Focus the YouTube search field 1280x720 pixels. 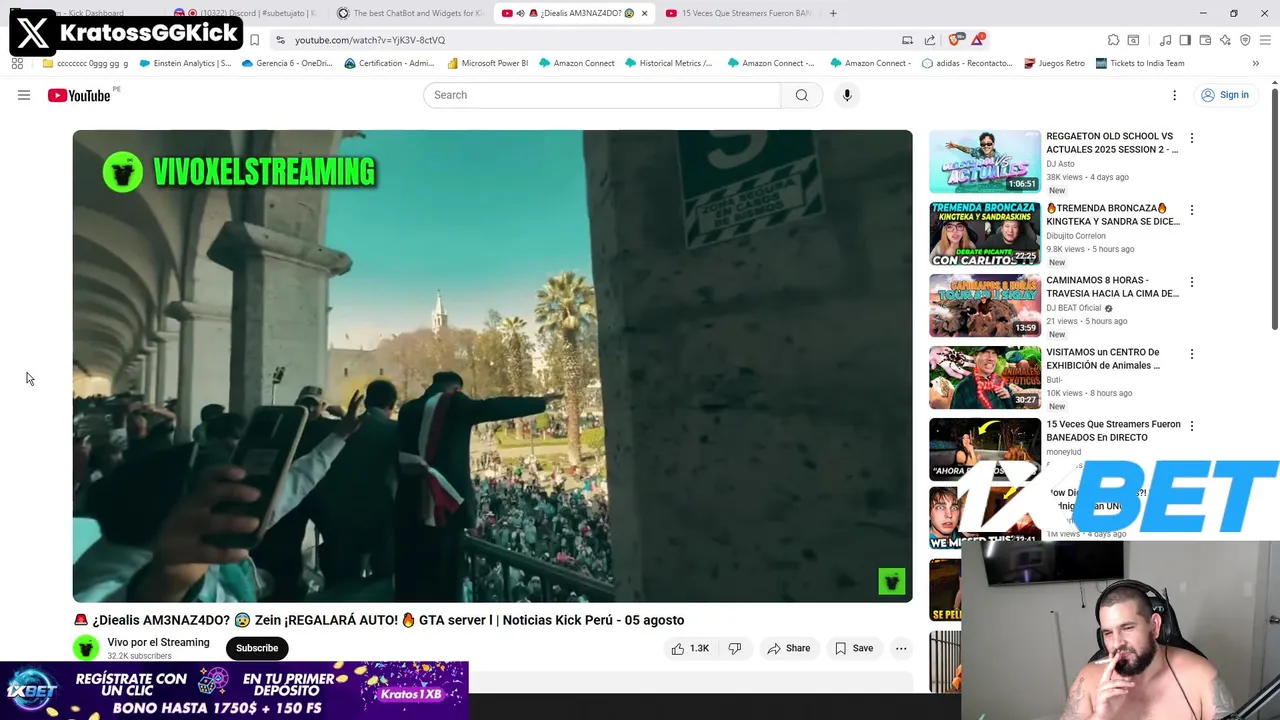click(x=602, y=95)
